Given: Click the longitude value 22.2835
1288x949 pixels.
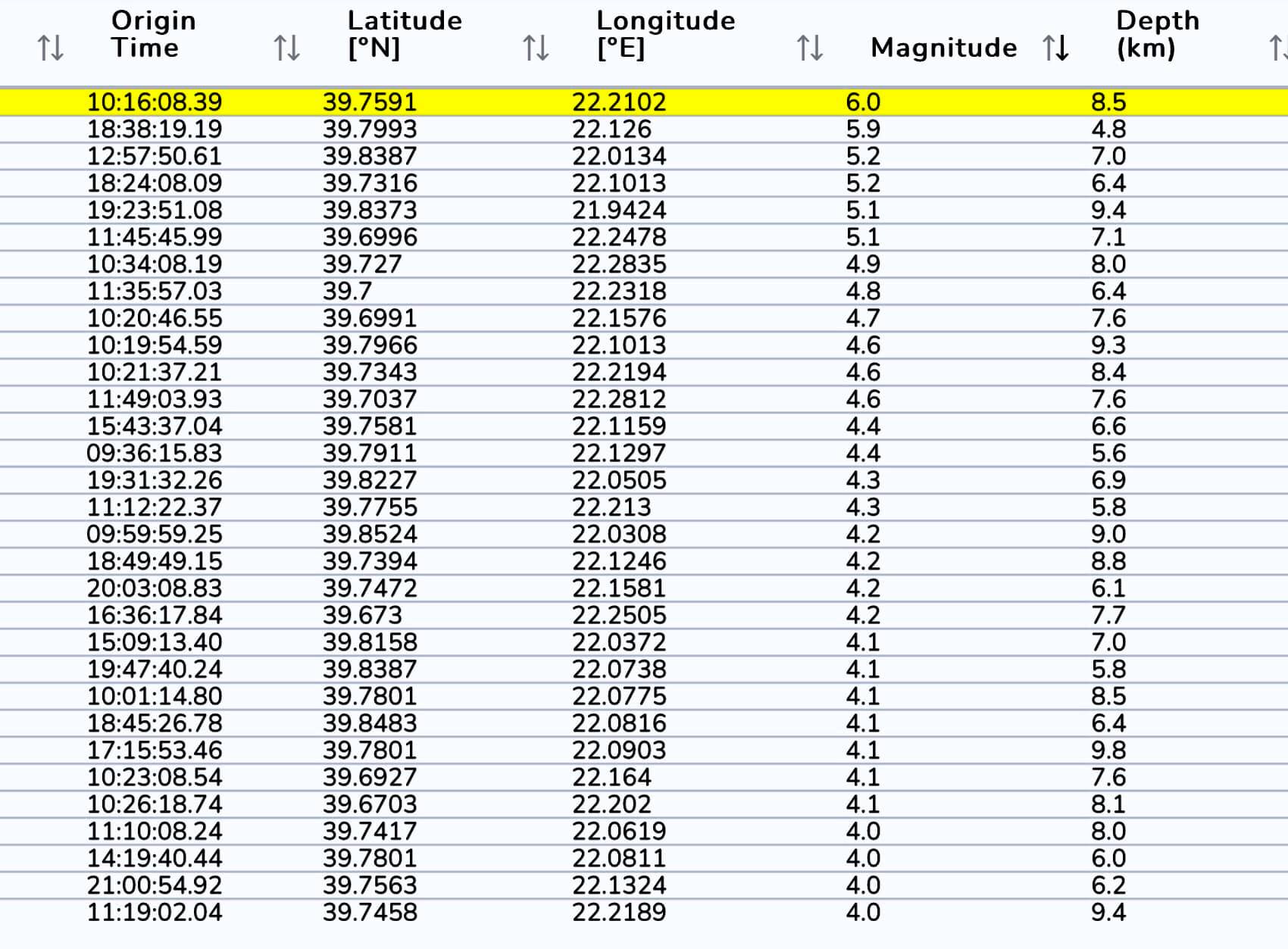Looking at the screenshot, I should coord(619,264).
